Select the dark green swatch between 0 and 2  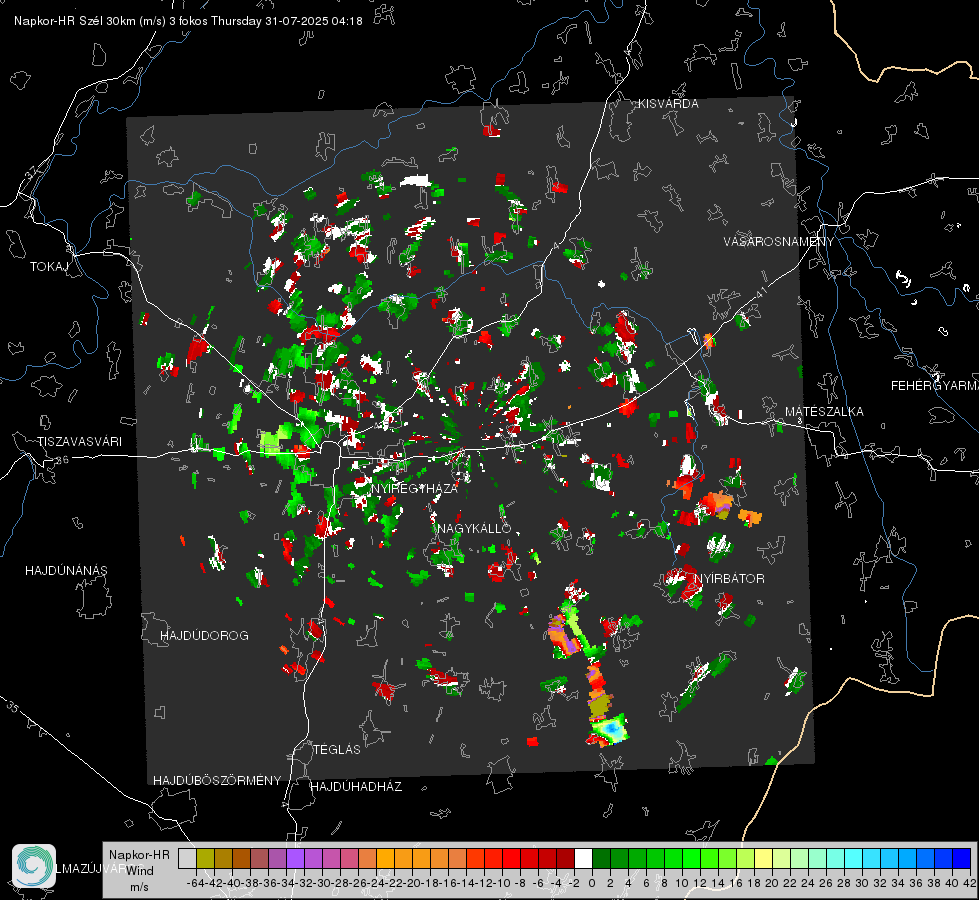click(601, 859)
